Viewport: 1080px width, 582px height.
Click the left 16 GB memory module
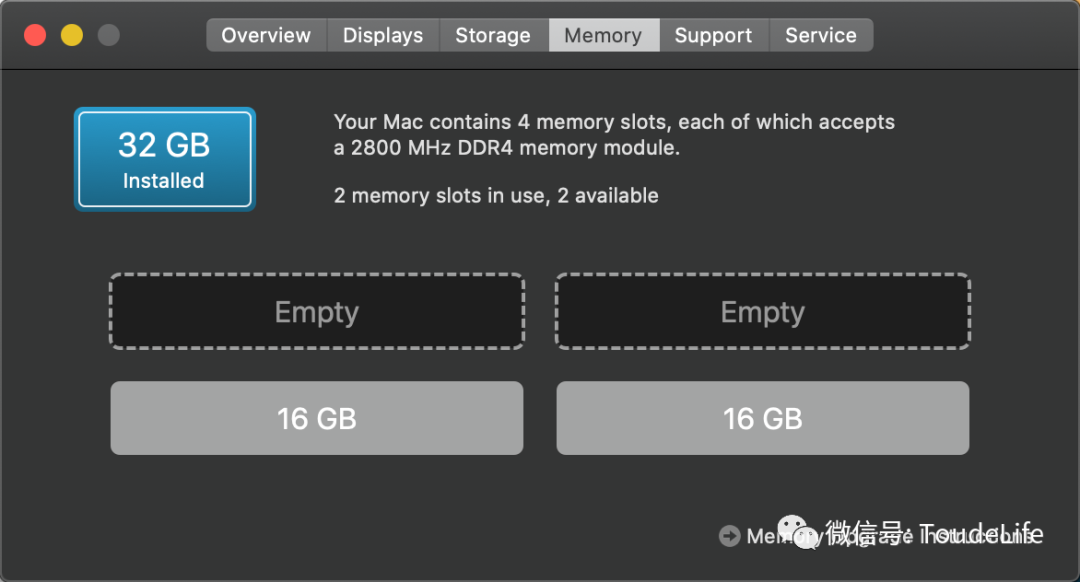[316, 418]
